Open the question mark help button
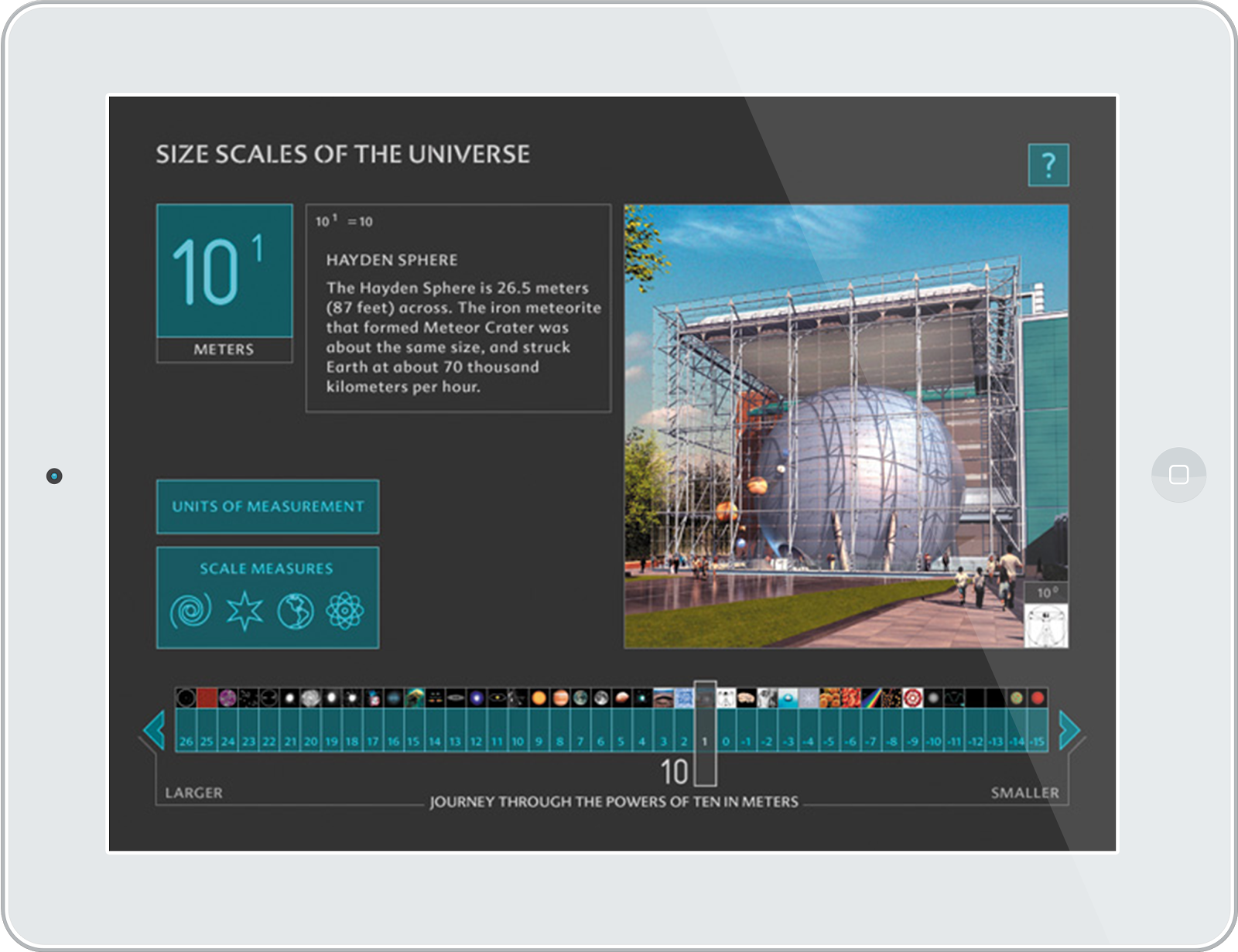Screen dimensions: 1238x952 coord(1048,165)
